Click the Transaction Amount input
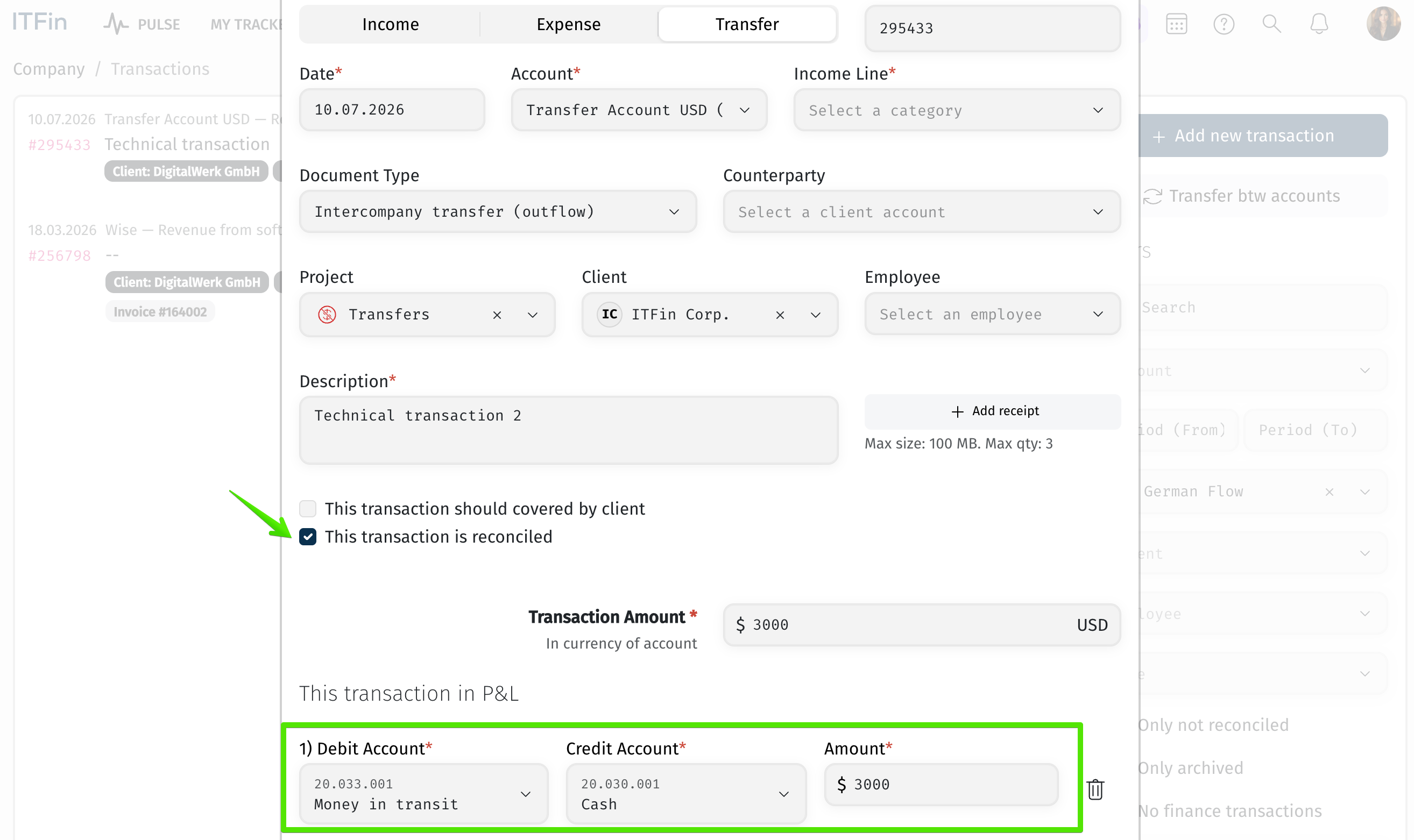The height and width of the screenshot is (840, 1414). pyautogui.click(x=921, y=625)
